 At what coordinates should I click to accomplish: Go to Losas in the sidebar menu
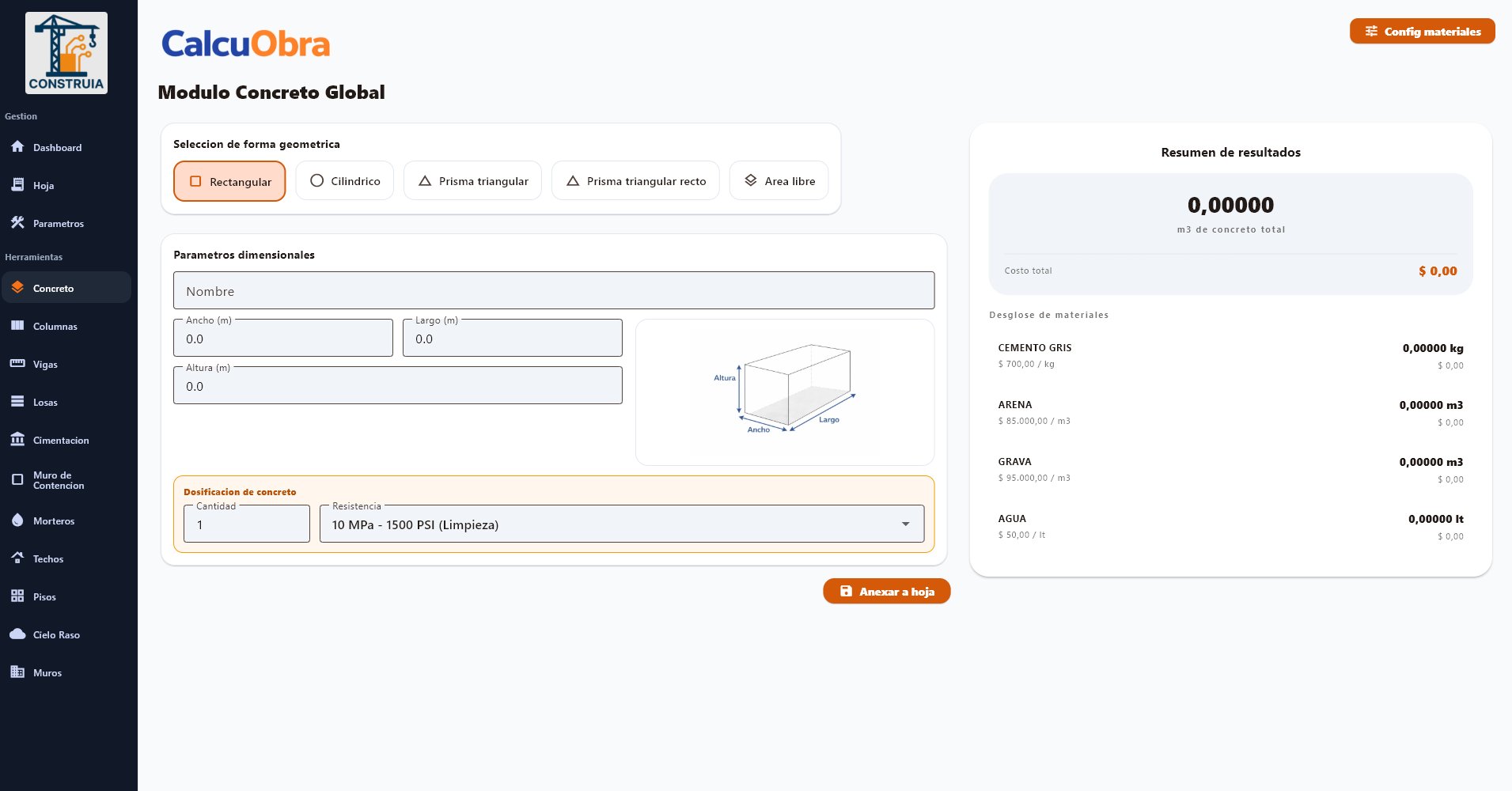pyautogui.click(x=45, y=402)
